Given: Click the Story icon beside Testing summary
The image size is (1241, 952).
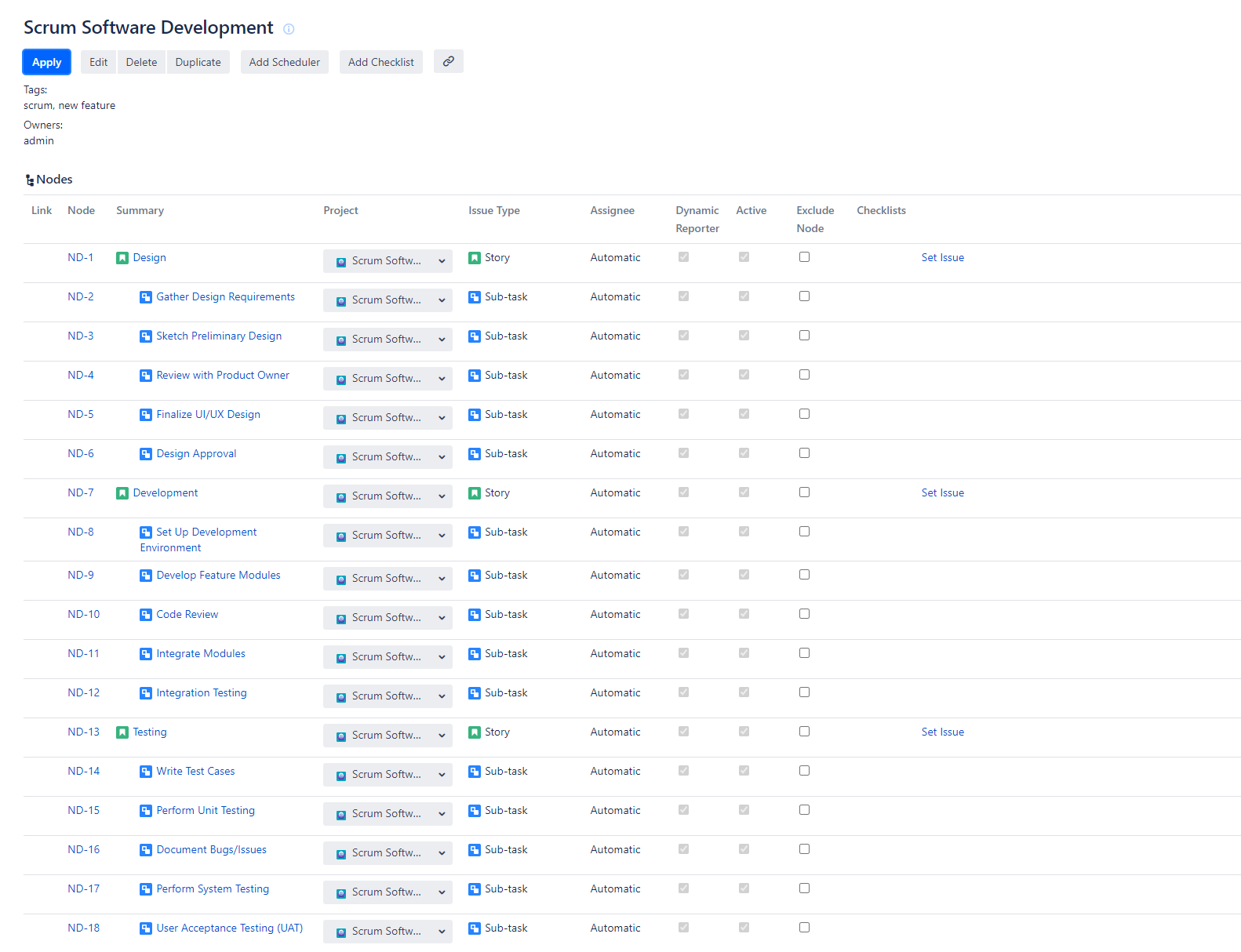Looking at the screenshot, I should pos(122,732).
